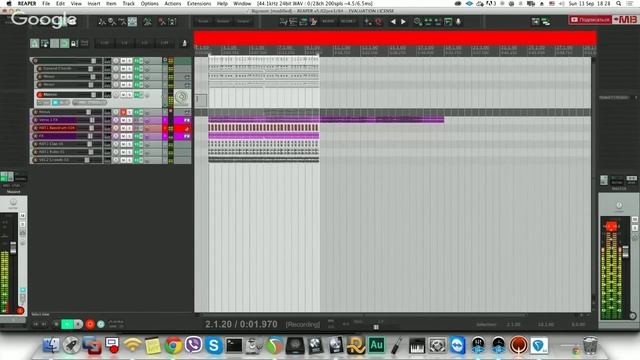
Task: Click Spotlight search icon in menu bar
Action: tap(619, 3)
